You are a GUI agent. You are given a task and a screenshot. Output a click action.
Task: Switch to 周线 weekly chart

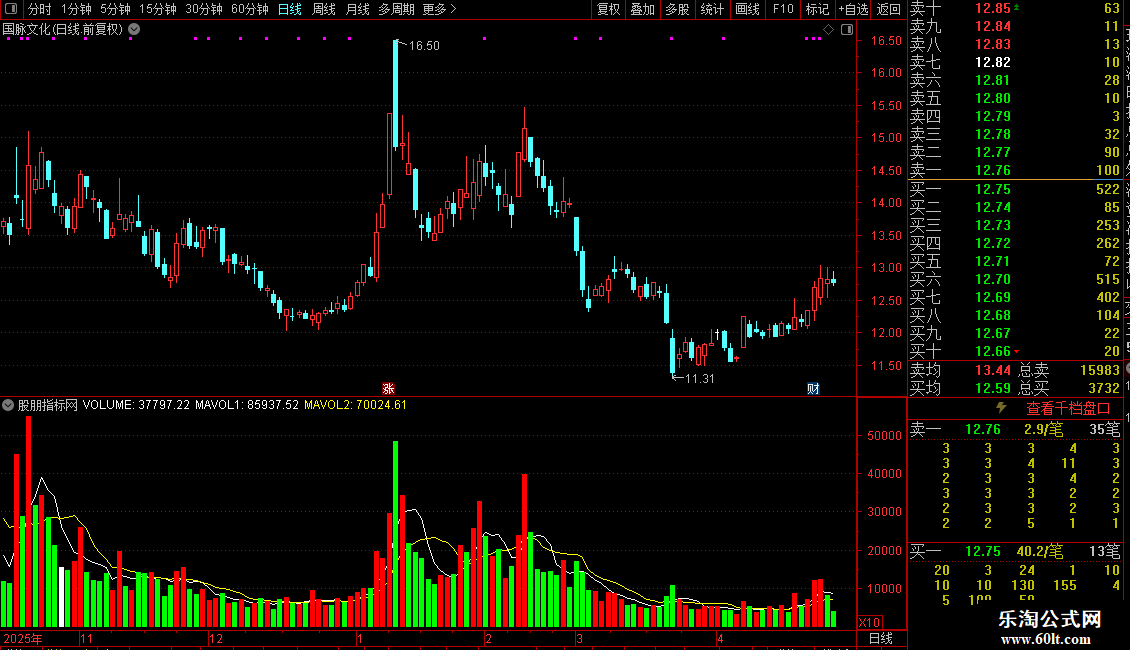pyautogui.click(x=324, y=9)
